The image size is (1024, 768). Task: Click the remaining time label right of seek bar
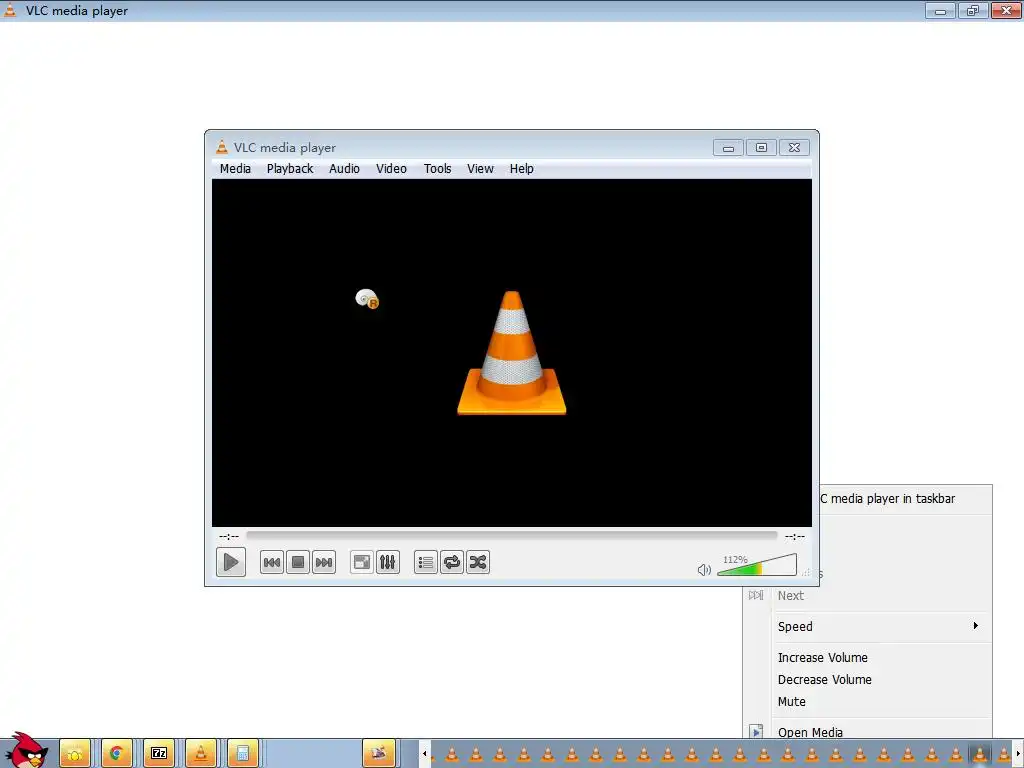[795, 536]
